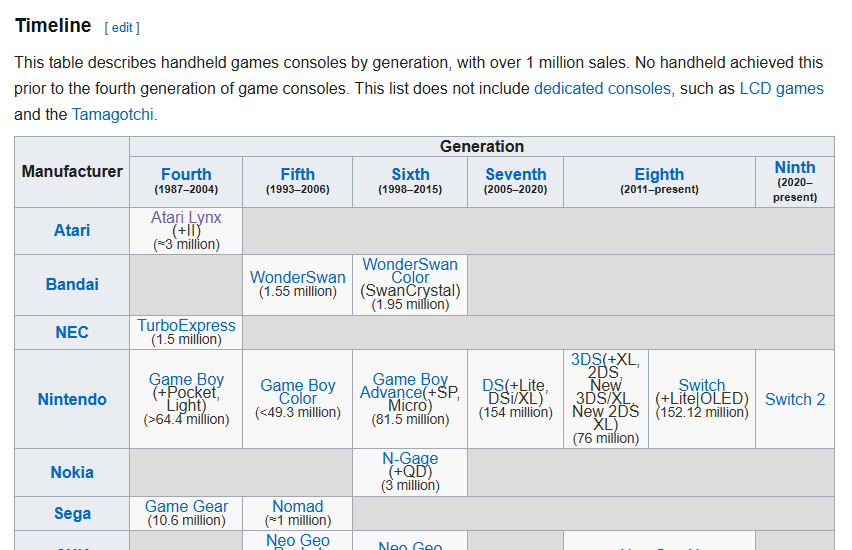Click the Manufacturer column header cell
This screenshot has height=550, width=852.
72,172
